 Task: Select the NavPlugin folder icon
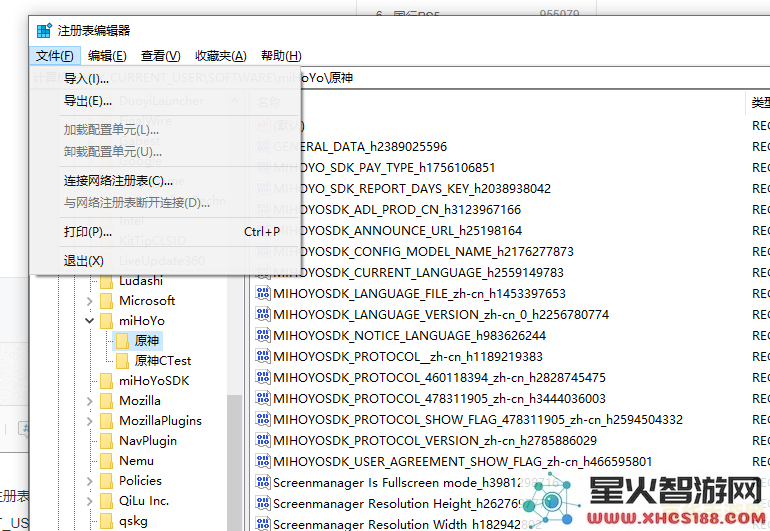tap(106, 441)
